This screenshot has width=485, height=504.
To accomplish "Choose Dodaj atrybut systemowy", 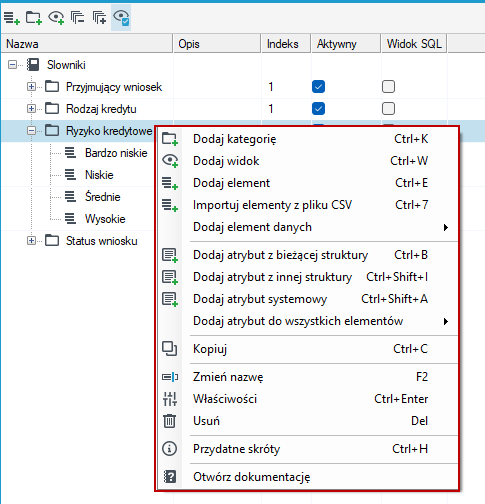I will tap(308, 299).
